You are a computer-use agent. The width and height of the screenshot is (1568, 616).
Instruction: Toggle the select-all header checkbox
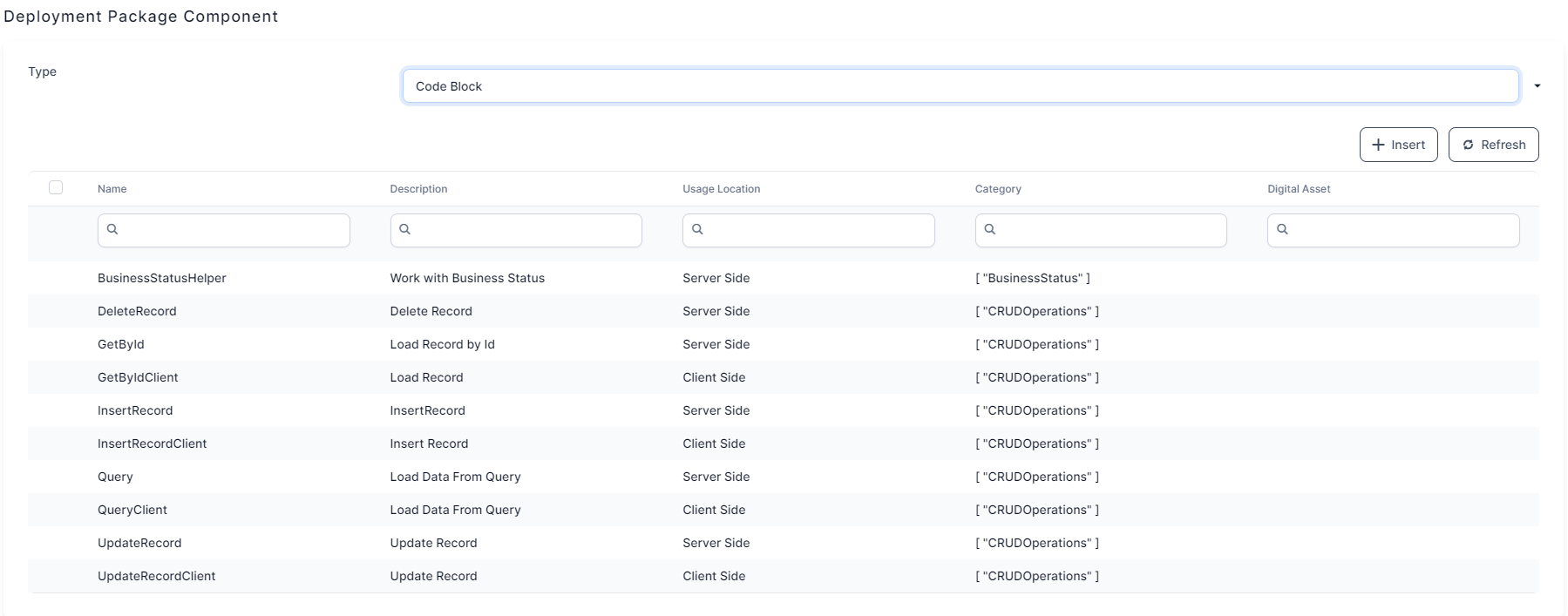(56, 187)
